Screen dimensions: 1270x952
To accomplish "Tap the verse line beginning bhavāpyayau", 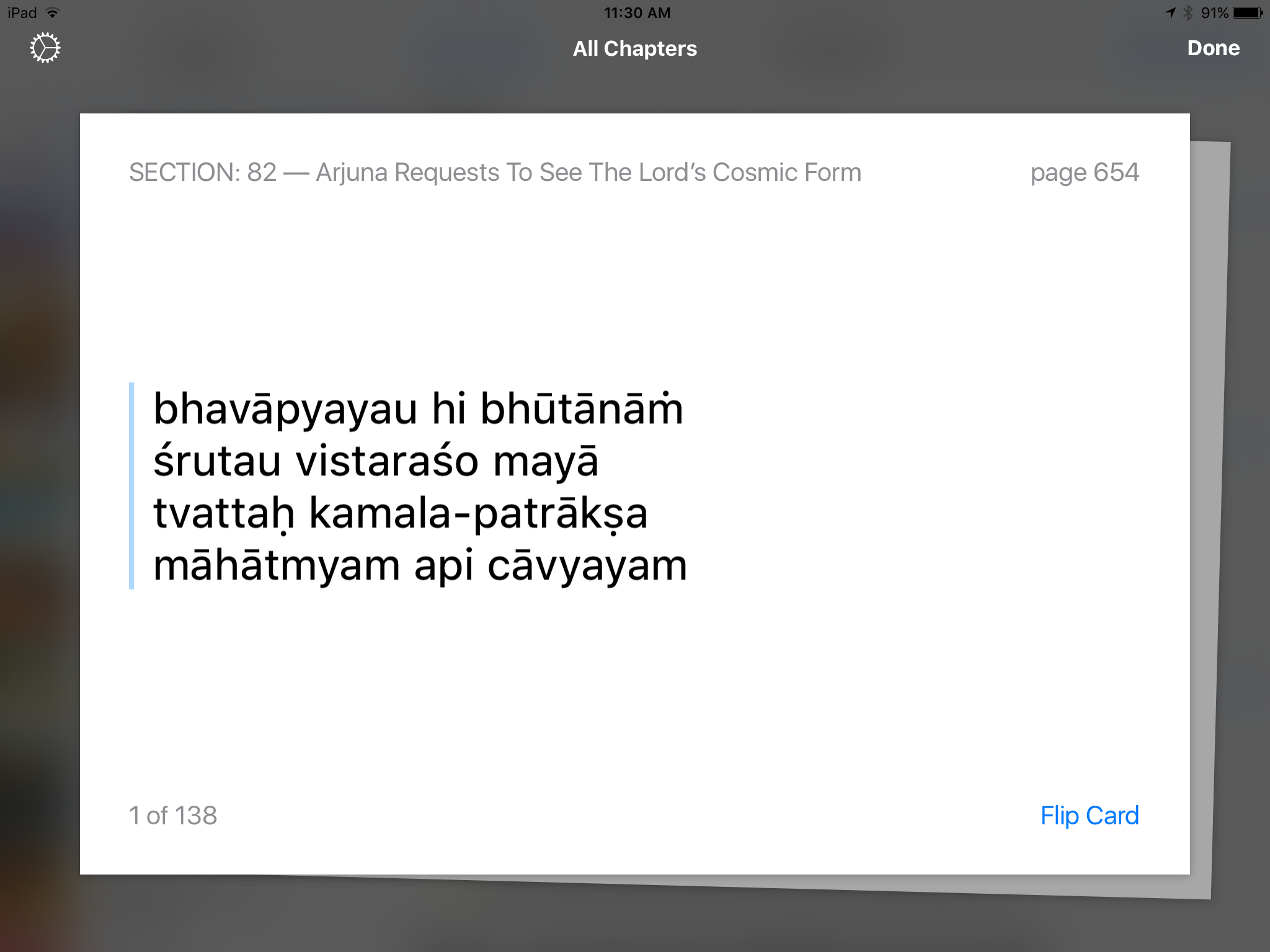I will point(418,410).
